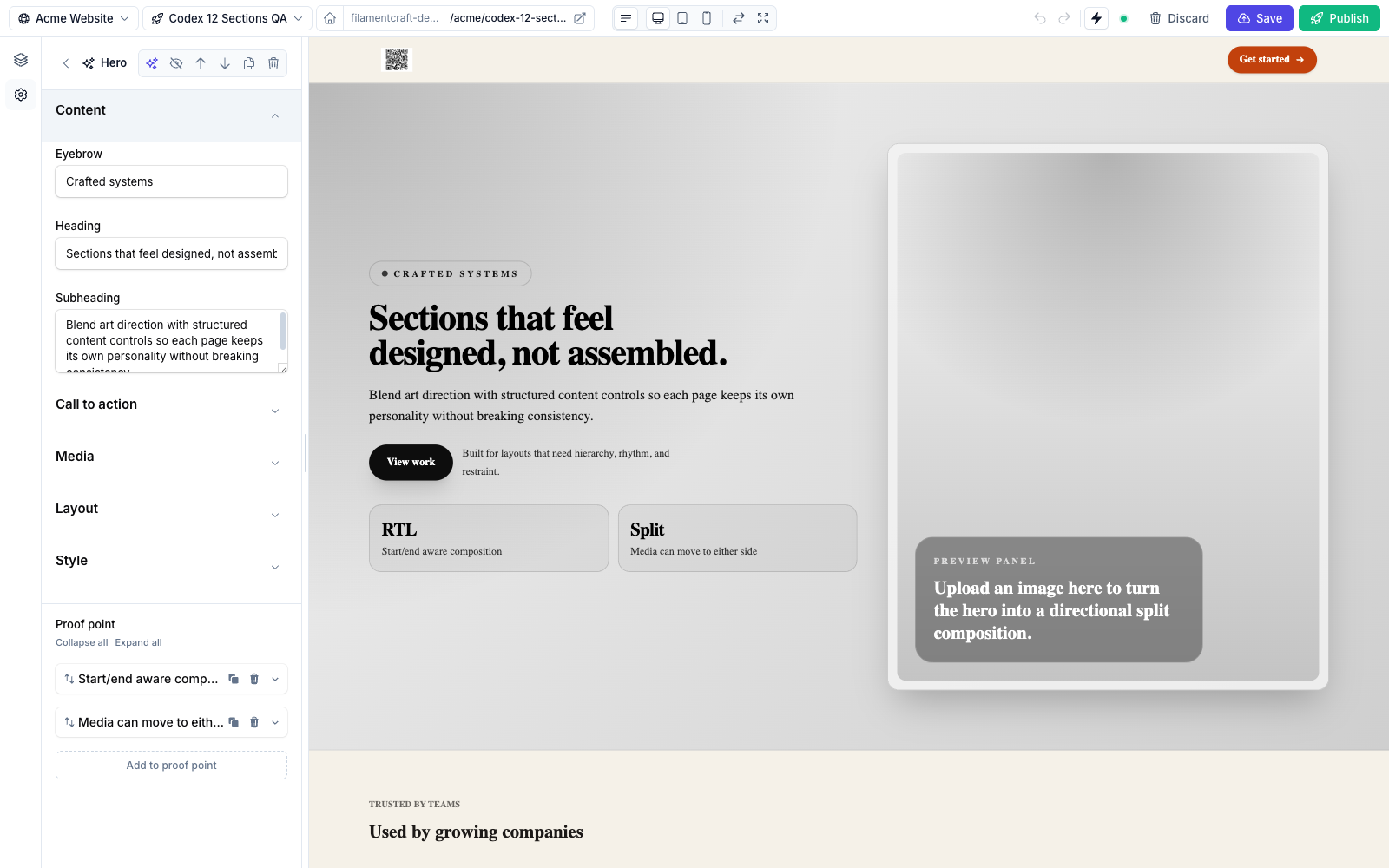Toggle Hero section visibility eye icon
The width and height of the screenshot is (1389, 868).
tap(176, 63)
